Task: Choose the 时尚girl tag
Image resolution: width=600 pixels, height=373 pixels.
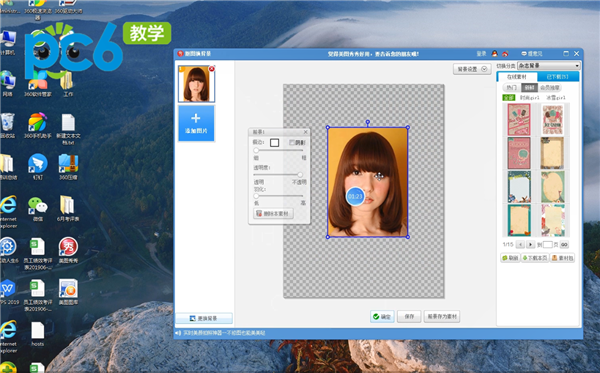Action: pyautogui.click(x=530, y=98)
